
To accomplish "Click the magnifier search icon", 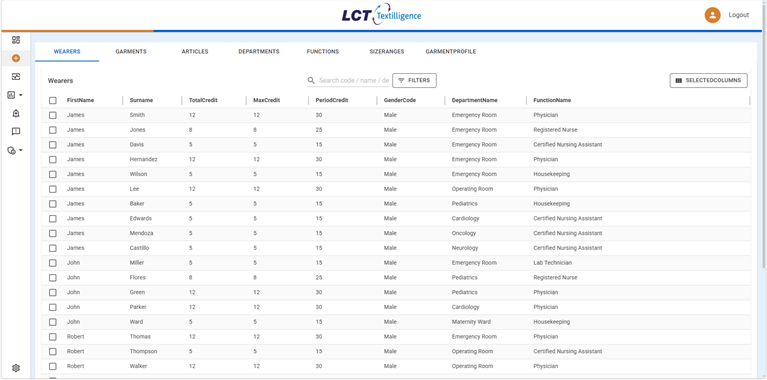I will click(311, 80).
